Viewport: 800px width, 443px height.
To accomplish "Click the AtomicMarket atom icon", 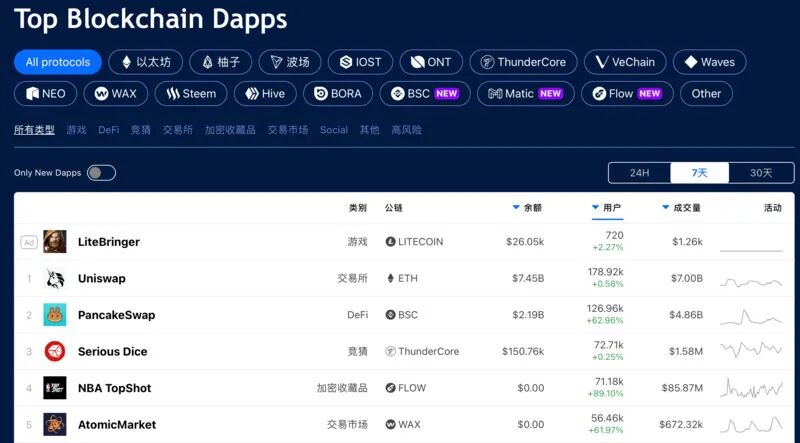I will [55, 425].
